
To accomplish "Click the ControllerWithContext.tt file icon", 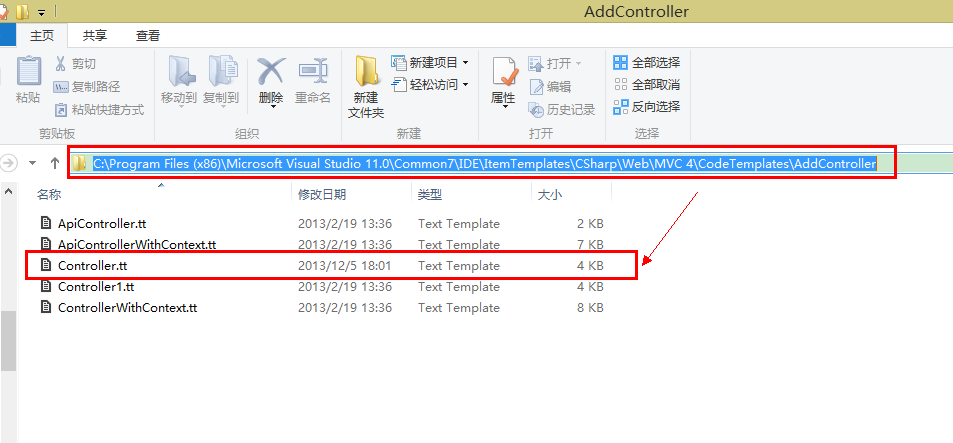I will tap(46, 307).
